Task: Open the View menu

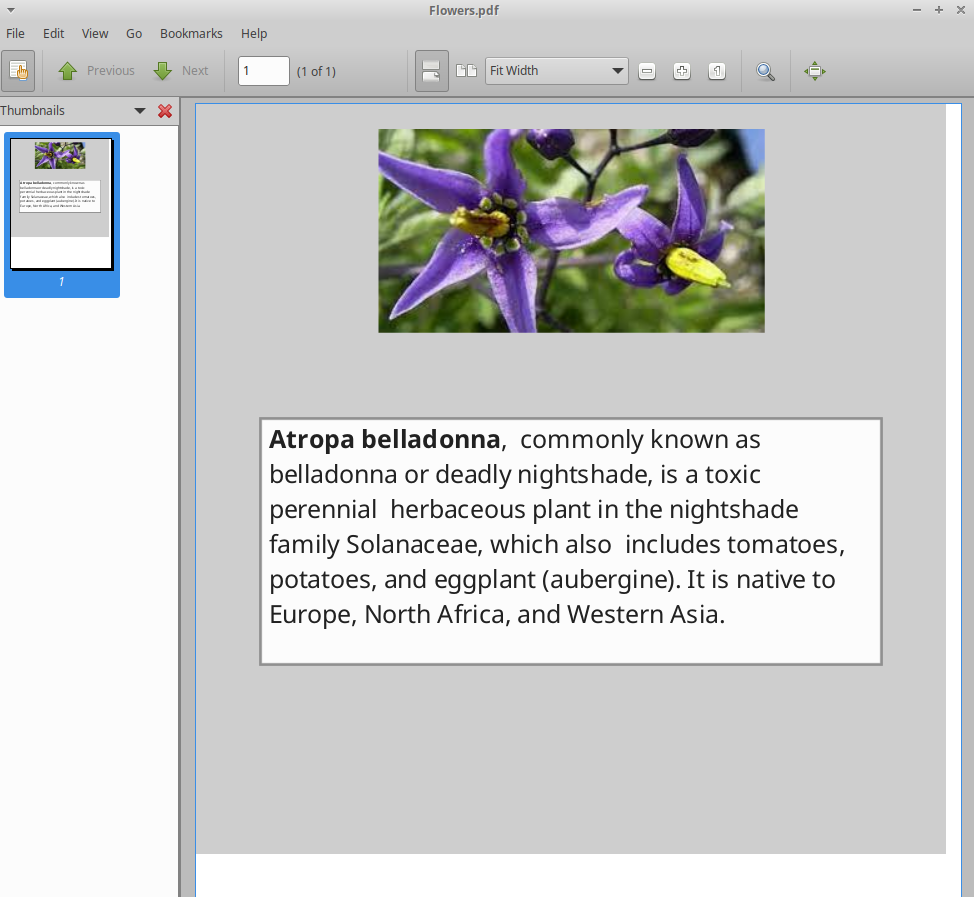Action: click(95, 33)
